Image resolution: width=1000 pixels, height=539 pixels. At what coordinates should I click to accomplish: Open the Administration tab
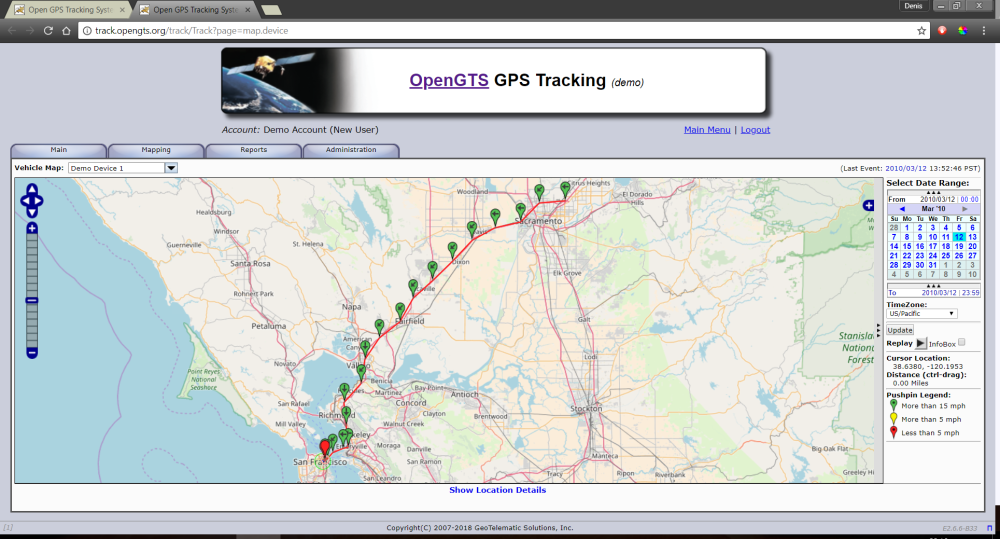click(x=351, y=150)
